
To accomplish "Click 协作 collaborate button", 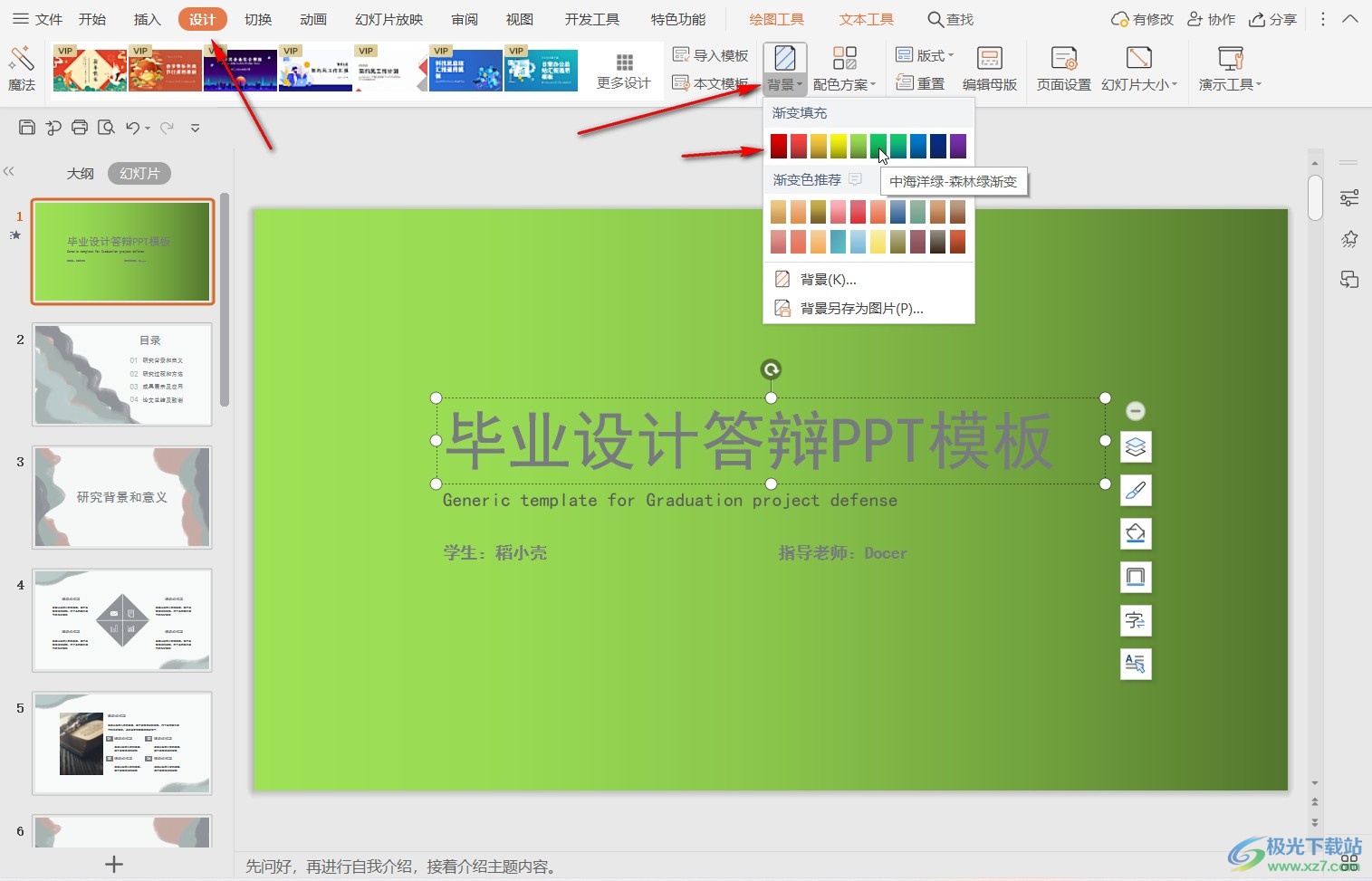I will coord(1211,19).
